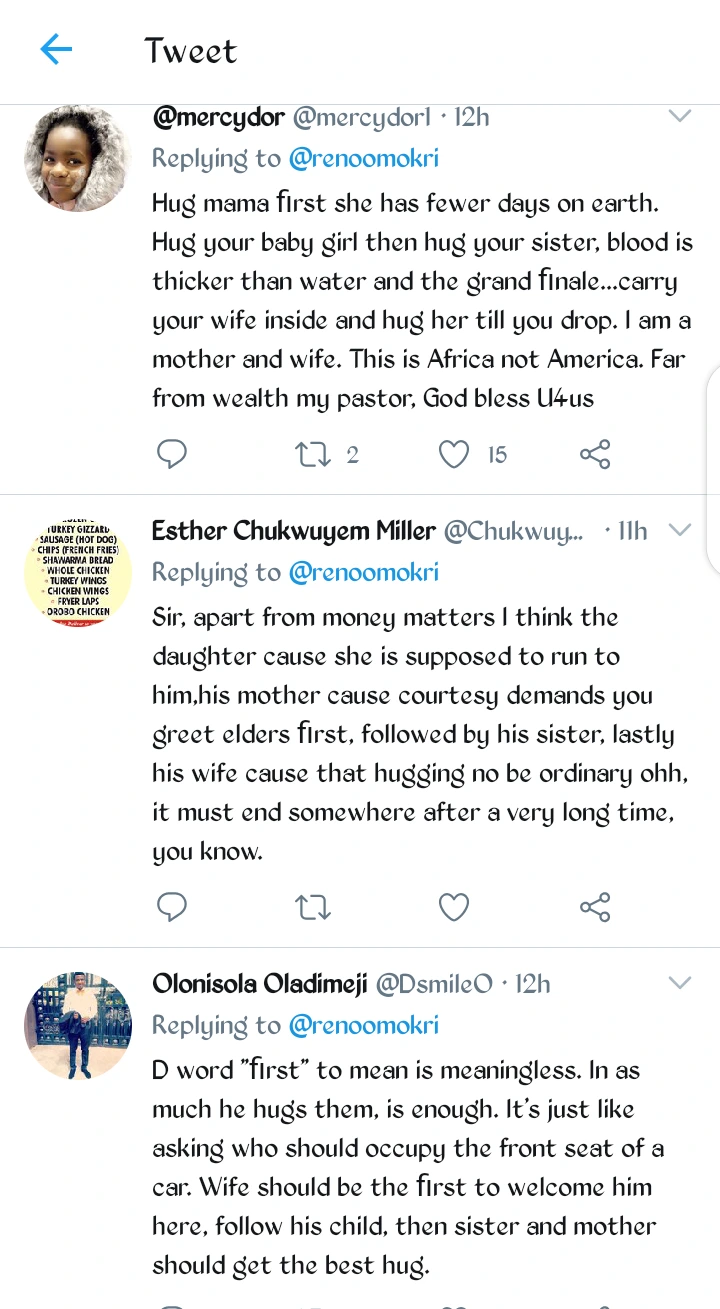Image resolution: width=720 pixels, height=1309 pixels.
Task: Tap @renoomokri link in Esther's reply
Action: pos(363,572)
